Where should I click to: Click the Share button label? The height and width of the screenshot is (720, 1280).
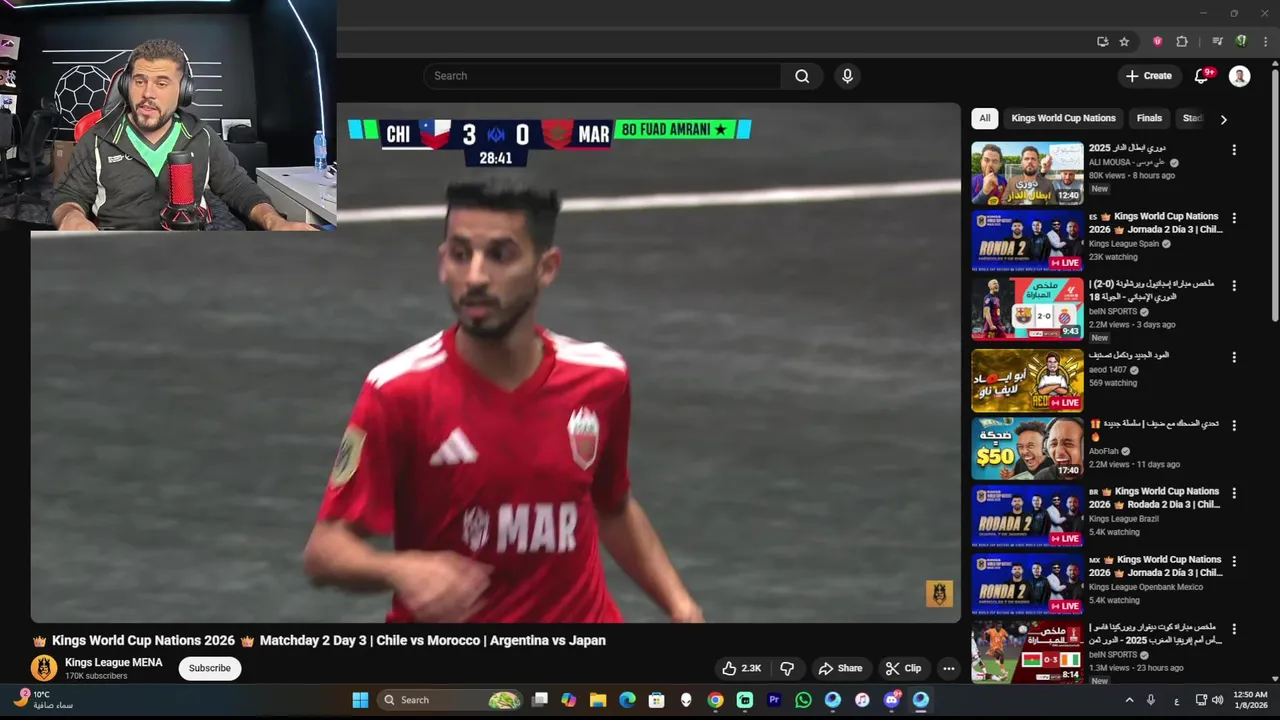coord(850,668)
